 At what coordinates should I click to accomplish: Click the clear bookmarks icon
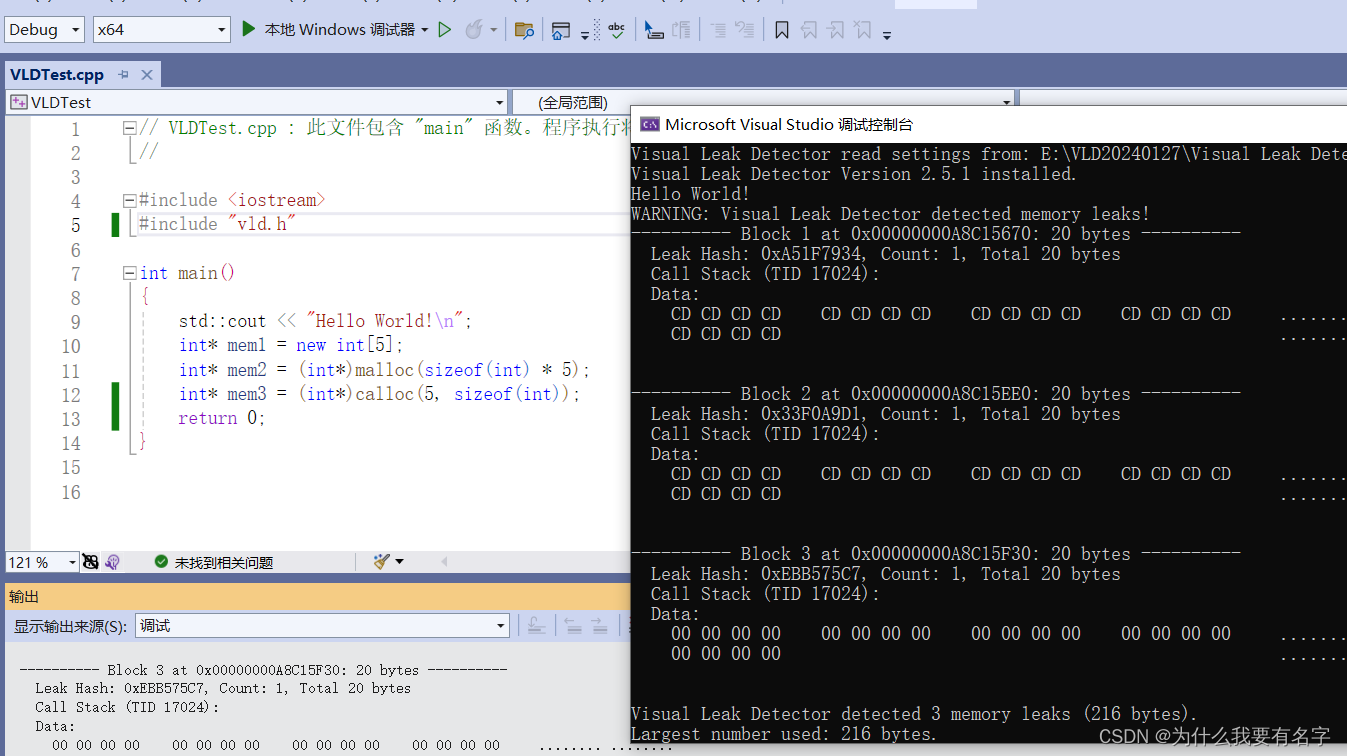(x=862, y=30)
